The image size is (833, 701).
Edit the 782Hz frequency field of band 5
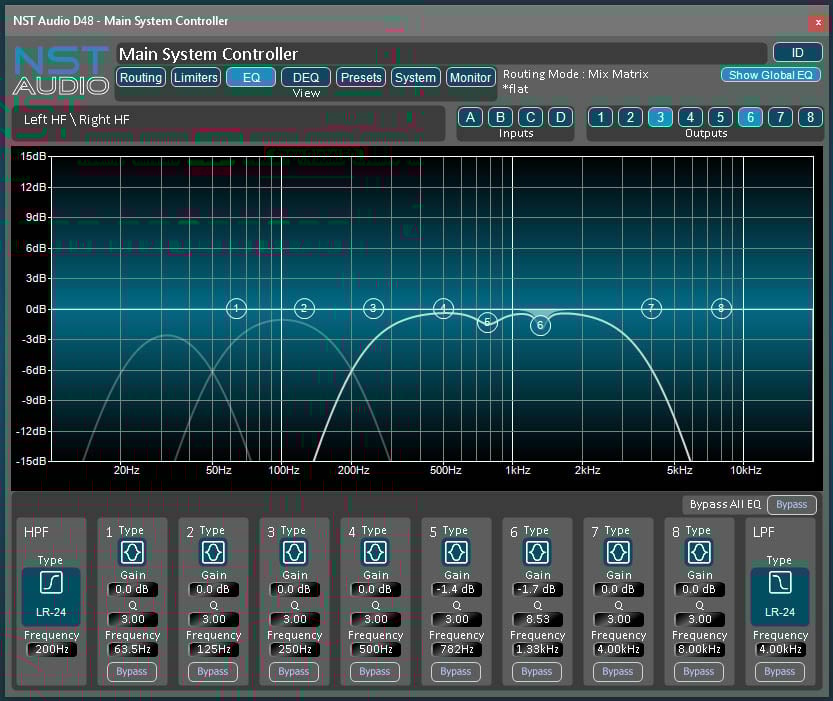pos(456,649)
